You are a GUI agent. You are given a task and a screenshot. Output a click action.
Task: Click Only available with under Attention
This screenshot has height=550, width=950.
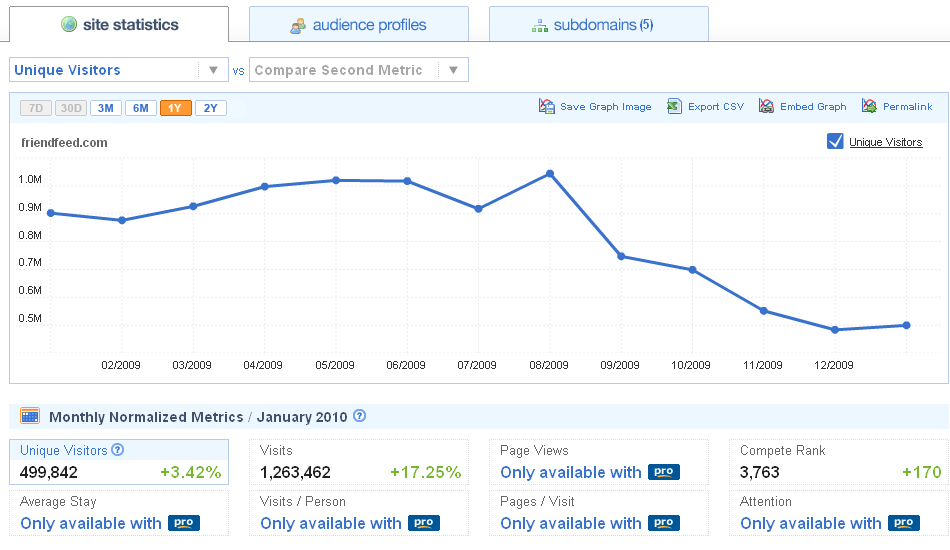coord(811,523)
